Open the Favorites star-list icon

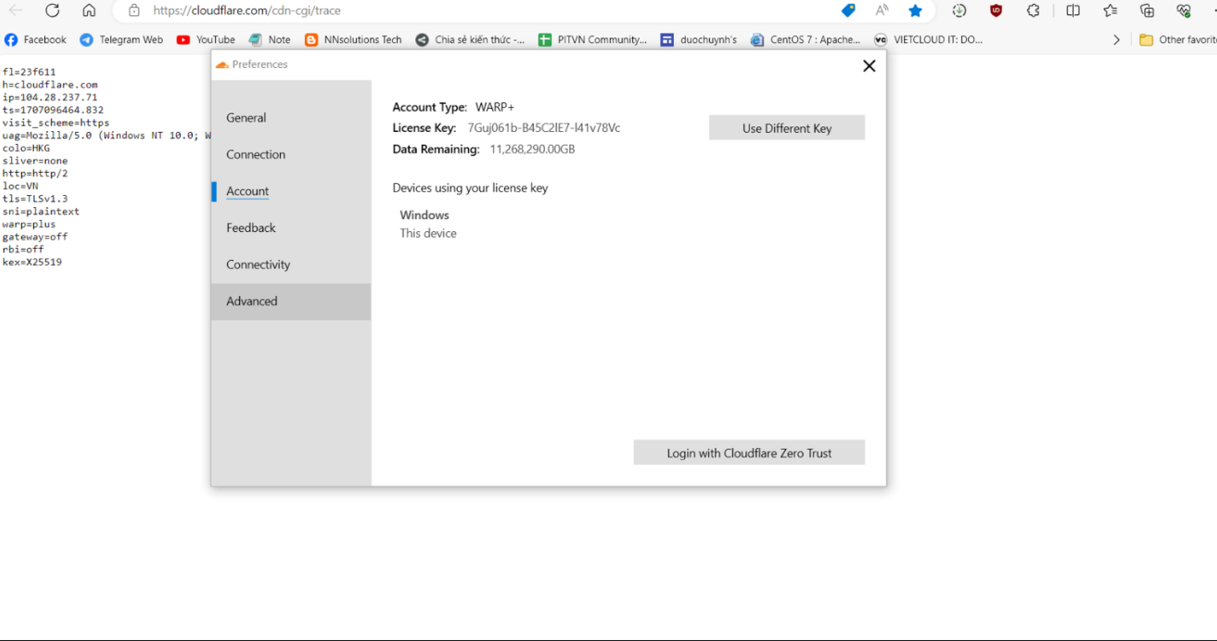[1110, 11]
